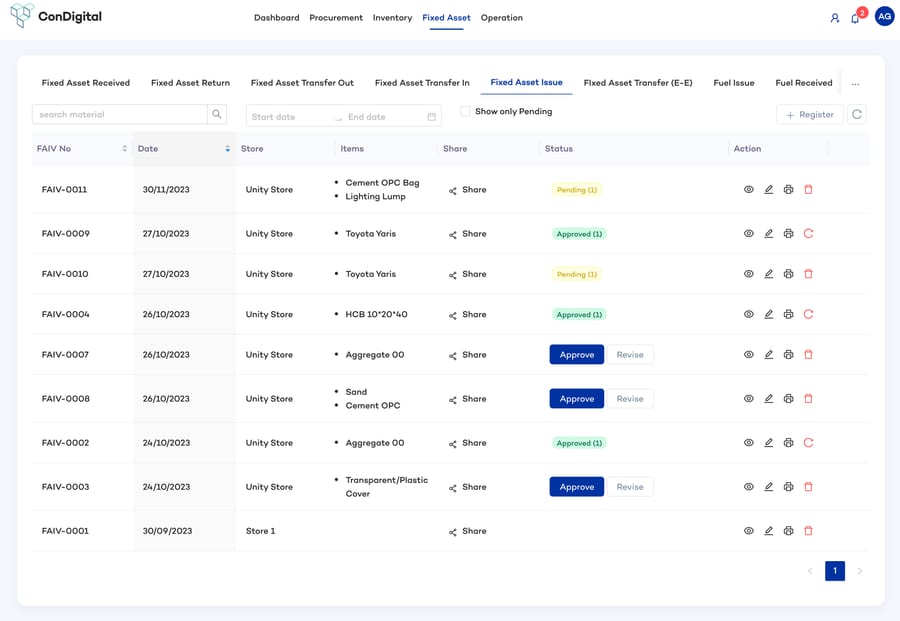900x621 pixels.
Task: Revise FAIV-0007
Action: pos(630,355)
